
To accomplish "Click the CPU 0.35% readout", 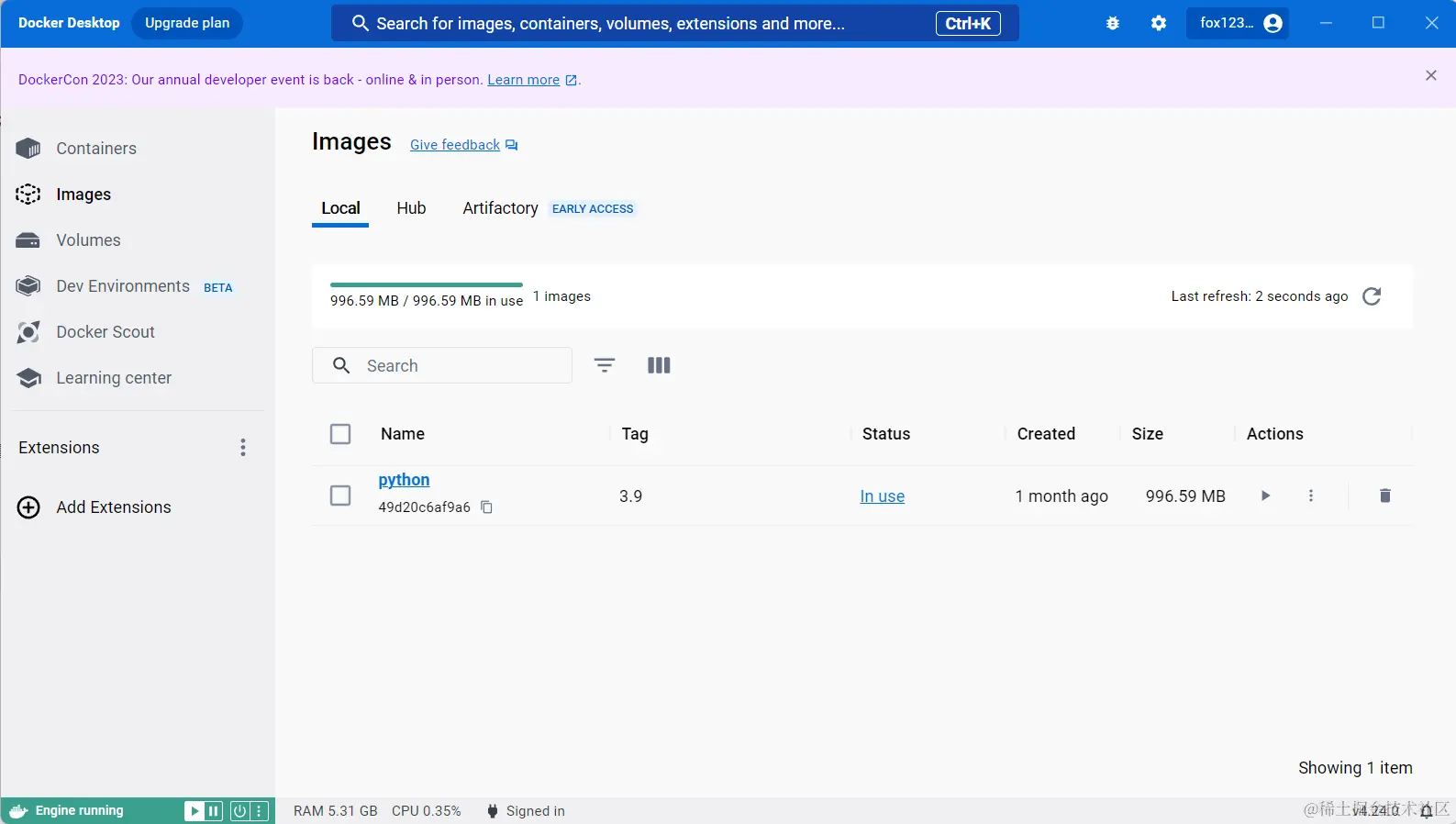I will [427, 811].
